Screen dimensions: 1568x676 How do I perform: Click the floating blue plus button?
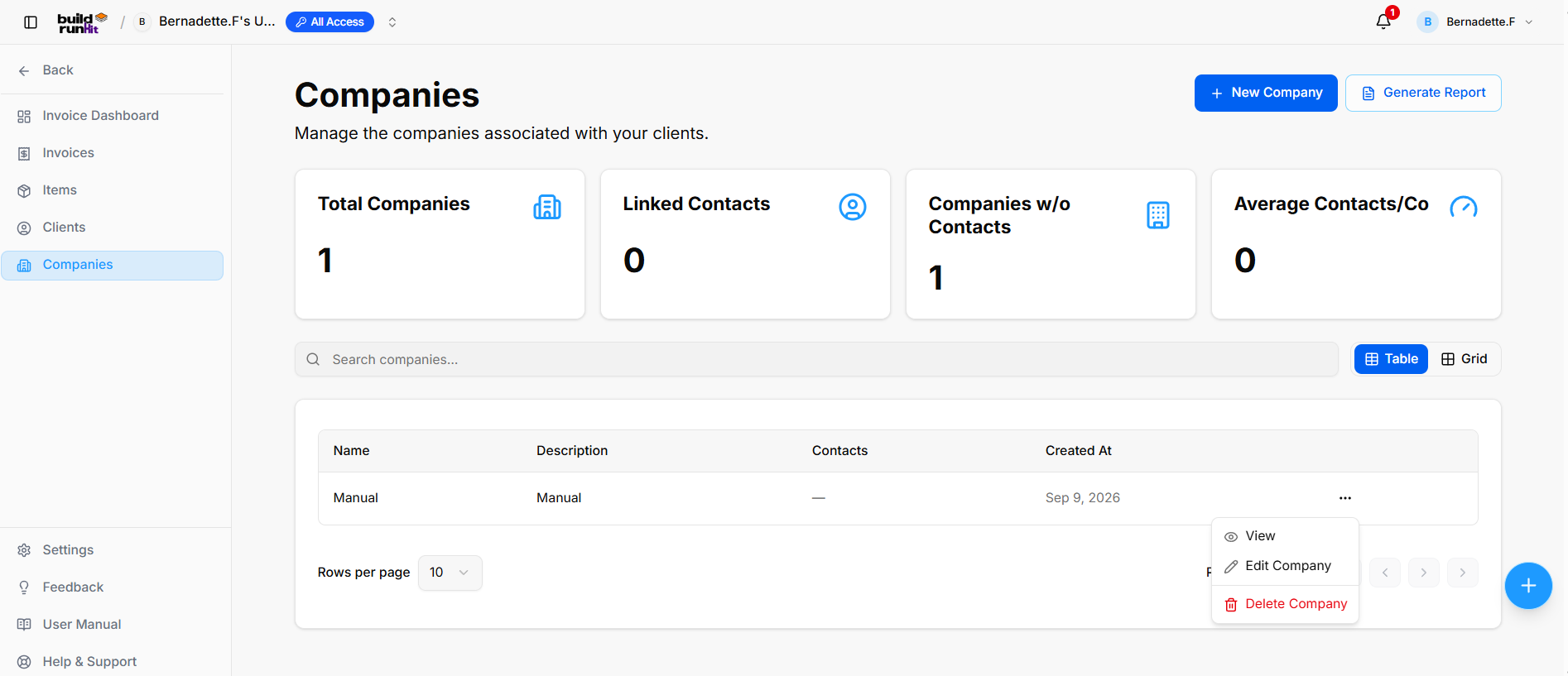tap(1528, 586)
